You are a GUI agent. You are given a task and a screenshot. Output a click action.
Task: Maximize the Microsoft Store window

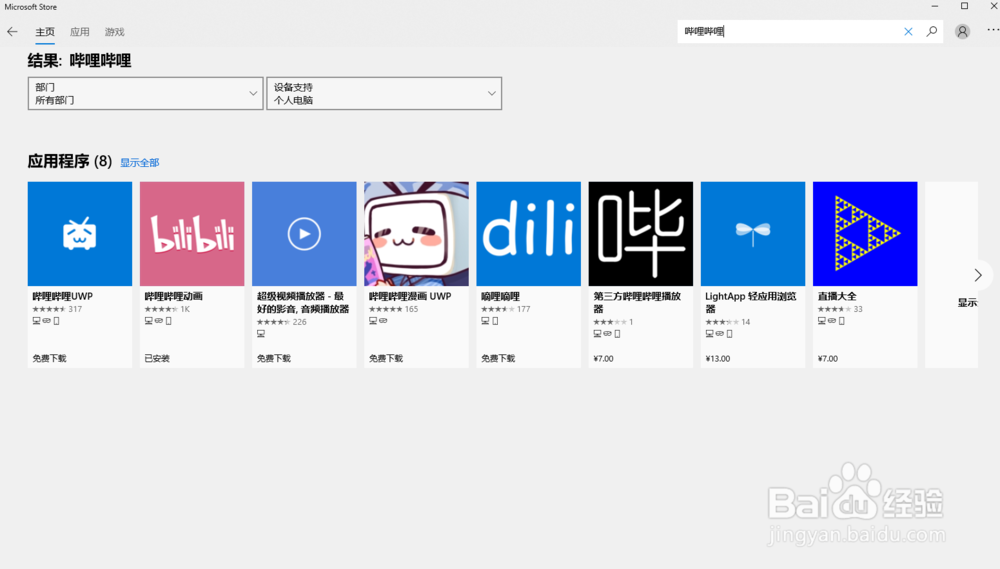click(964, 6)
